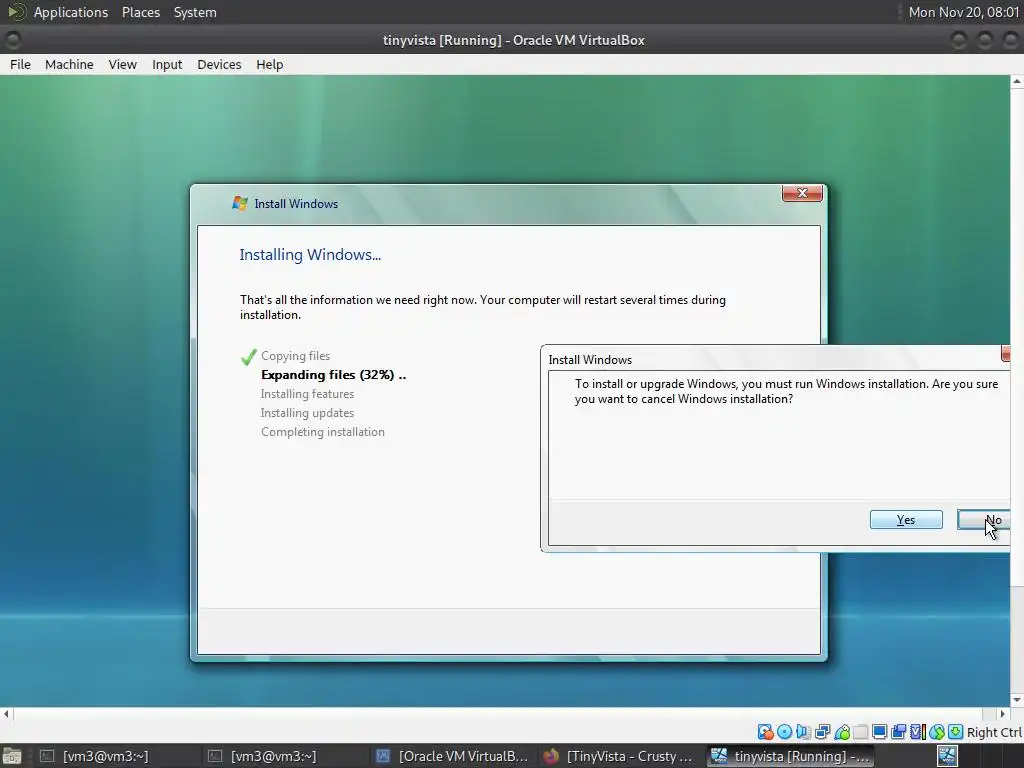
Task: Click the USB devices status icon
Action: [x=842, y=732]
